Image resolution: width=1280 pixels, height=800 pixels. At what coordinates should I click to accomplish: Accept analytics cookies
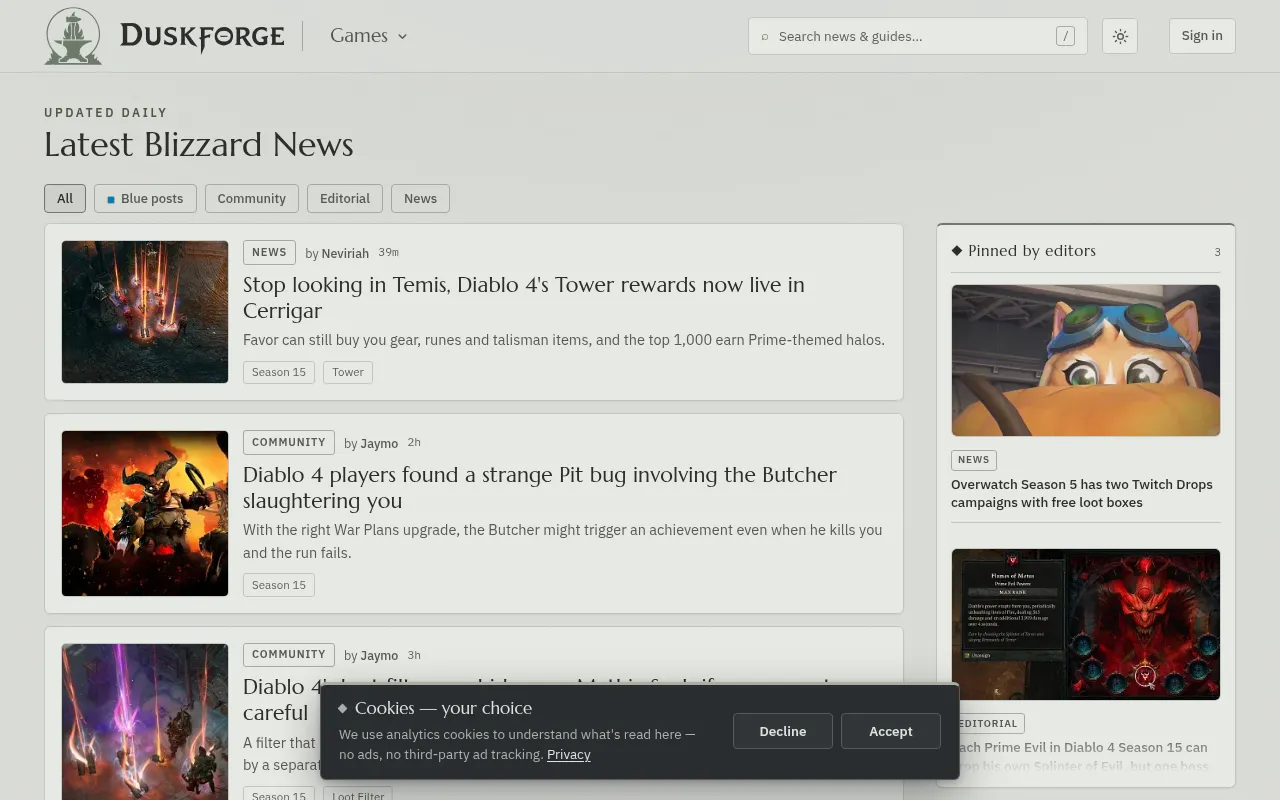point(891,731)
